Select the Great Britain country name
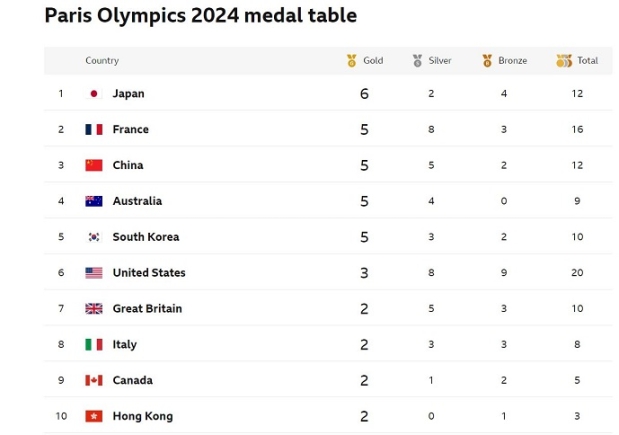 (x=147, y=309)
